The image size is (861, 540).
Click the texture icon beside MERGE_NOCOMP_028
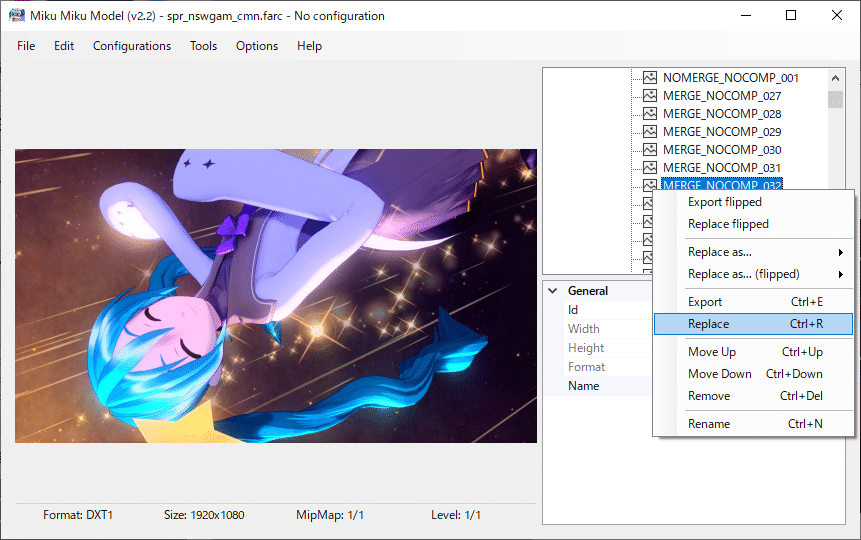[650, 114]
